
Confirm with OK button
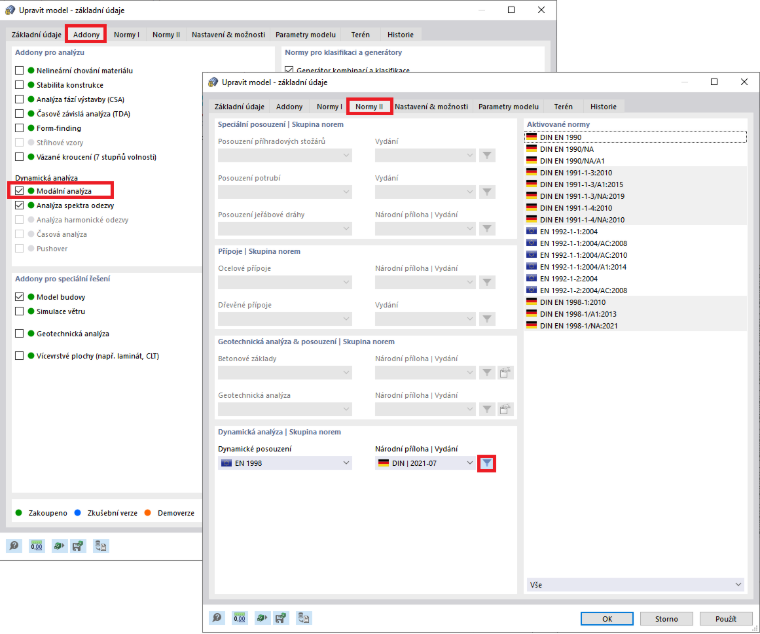tap(607, 619)
